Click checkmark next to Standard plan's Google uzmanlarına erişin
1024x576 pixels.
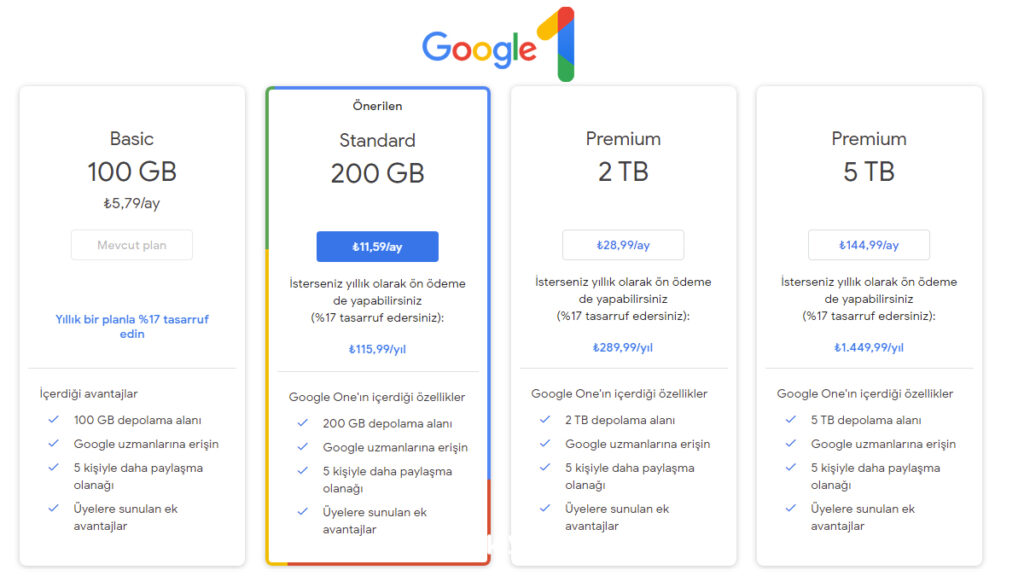point(302,447)
